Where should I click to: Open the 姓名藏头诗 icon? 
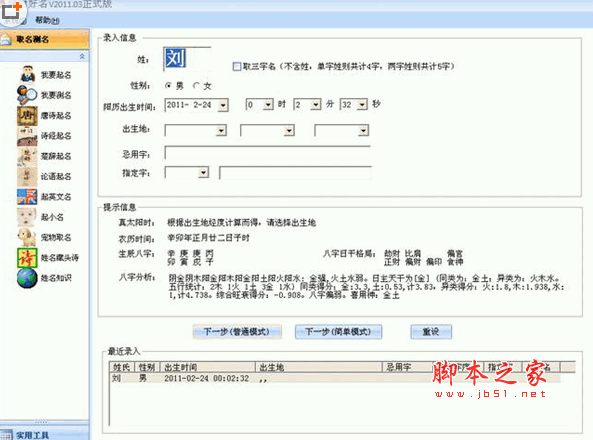pyautogui.click(x=27, y=258)
